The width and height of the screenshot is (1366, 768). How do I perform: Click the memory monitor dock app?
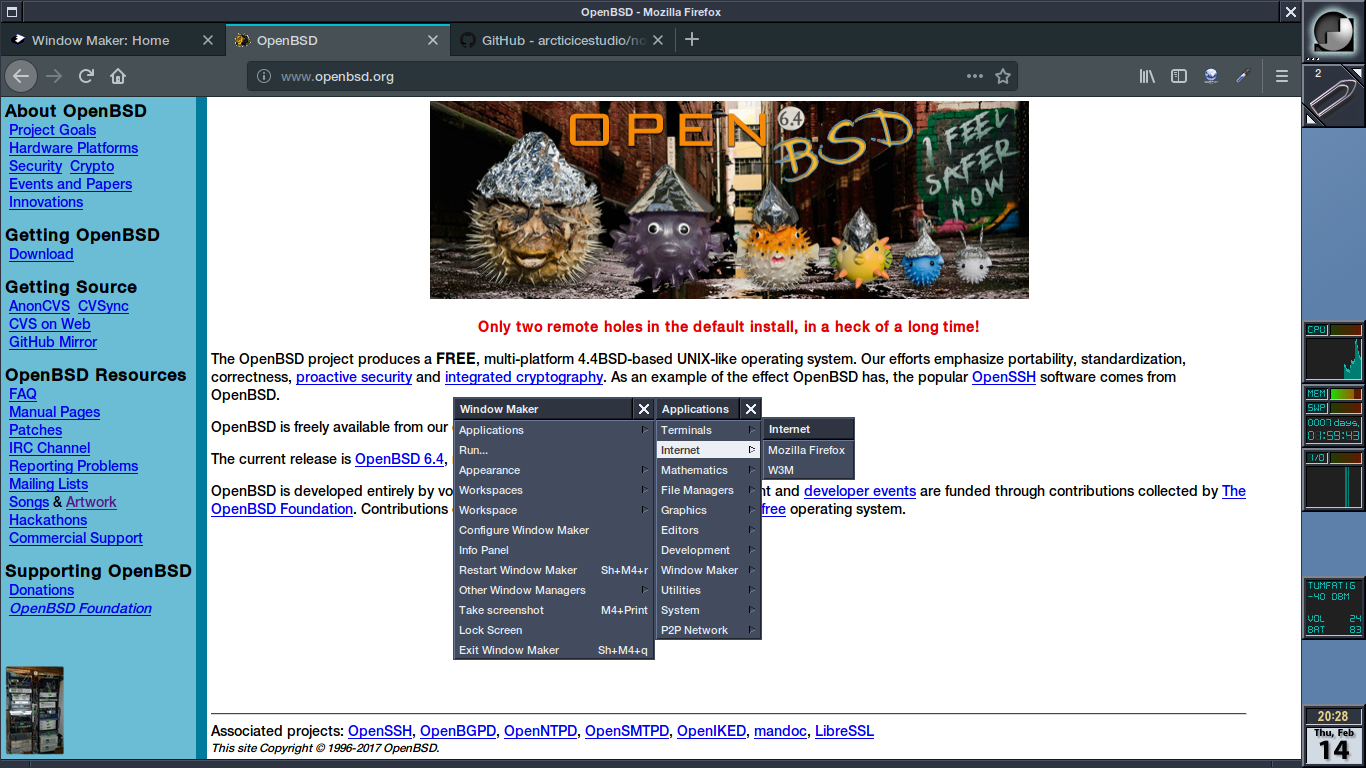[x=1334, y=416]
